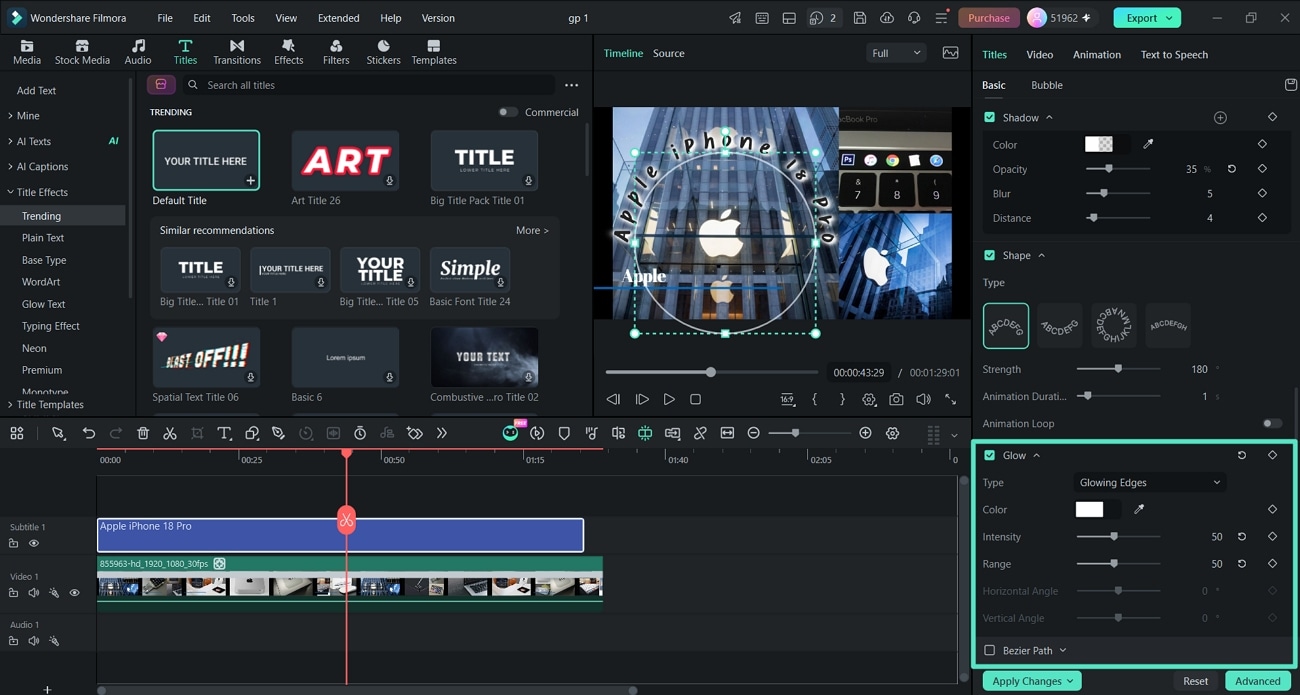1300x695 pixels.
Task: Open the Filters panel
Action: pos(336,52)
